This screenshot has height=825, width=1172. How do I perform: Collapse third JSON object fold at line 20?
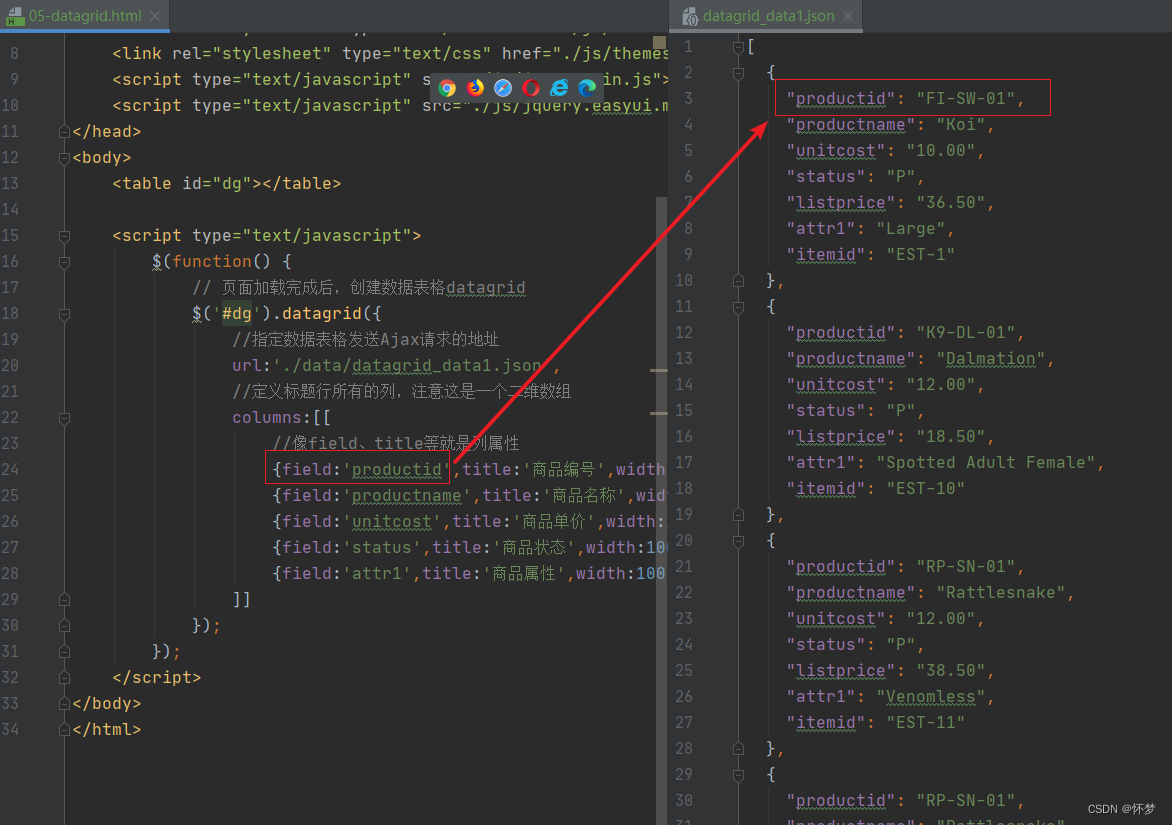point(738,541)
